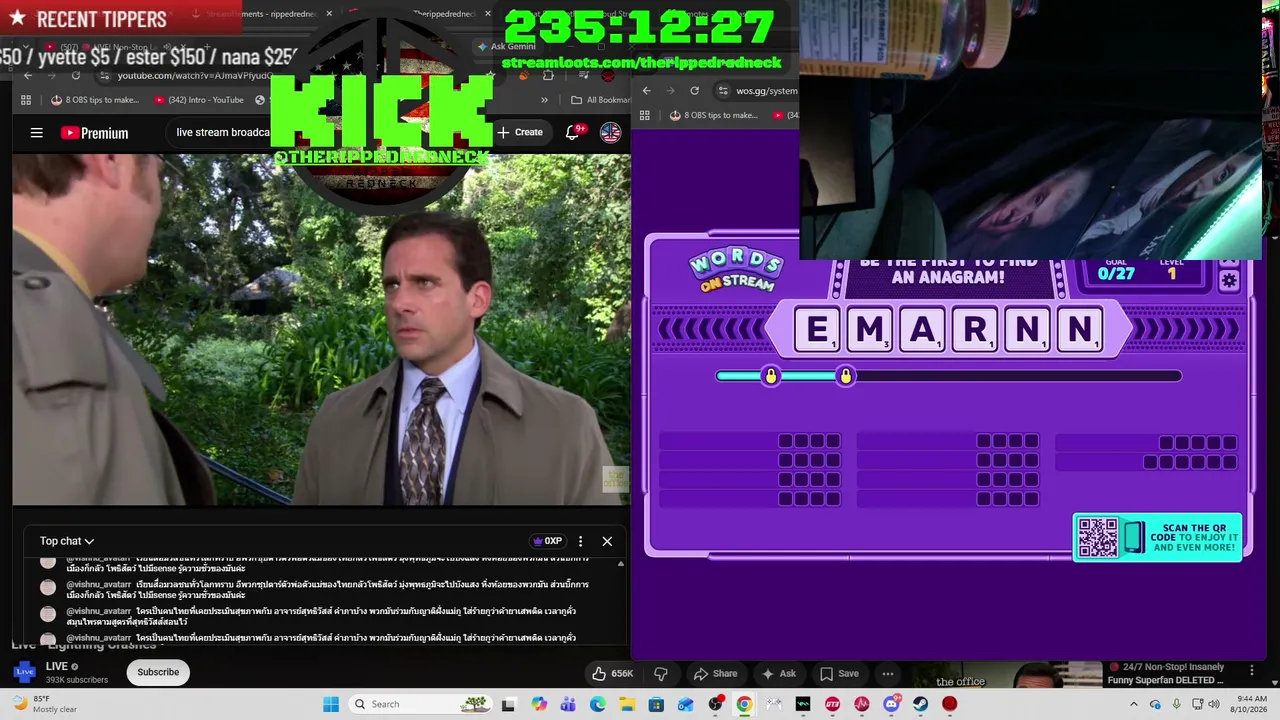Expand the Top chat dropdown
The image size is (1280, 720).
67,541
